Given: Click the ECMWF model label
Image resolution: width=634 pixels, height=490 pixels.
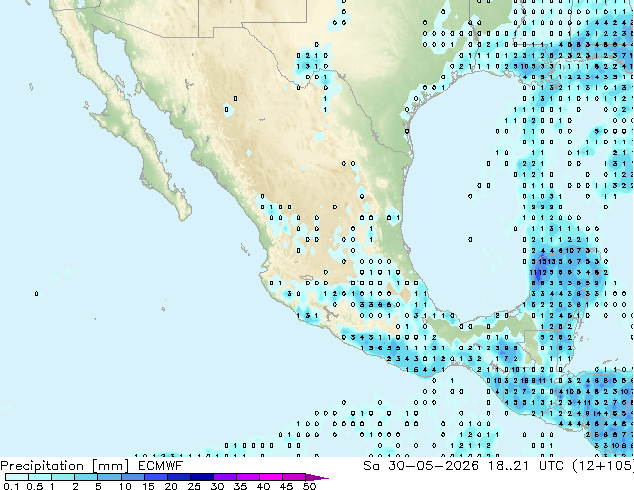Looking at the screenshot, I should (x=161, y=466).
